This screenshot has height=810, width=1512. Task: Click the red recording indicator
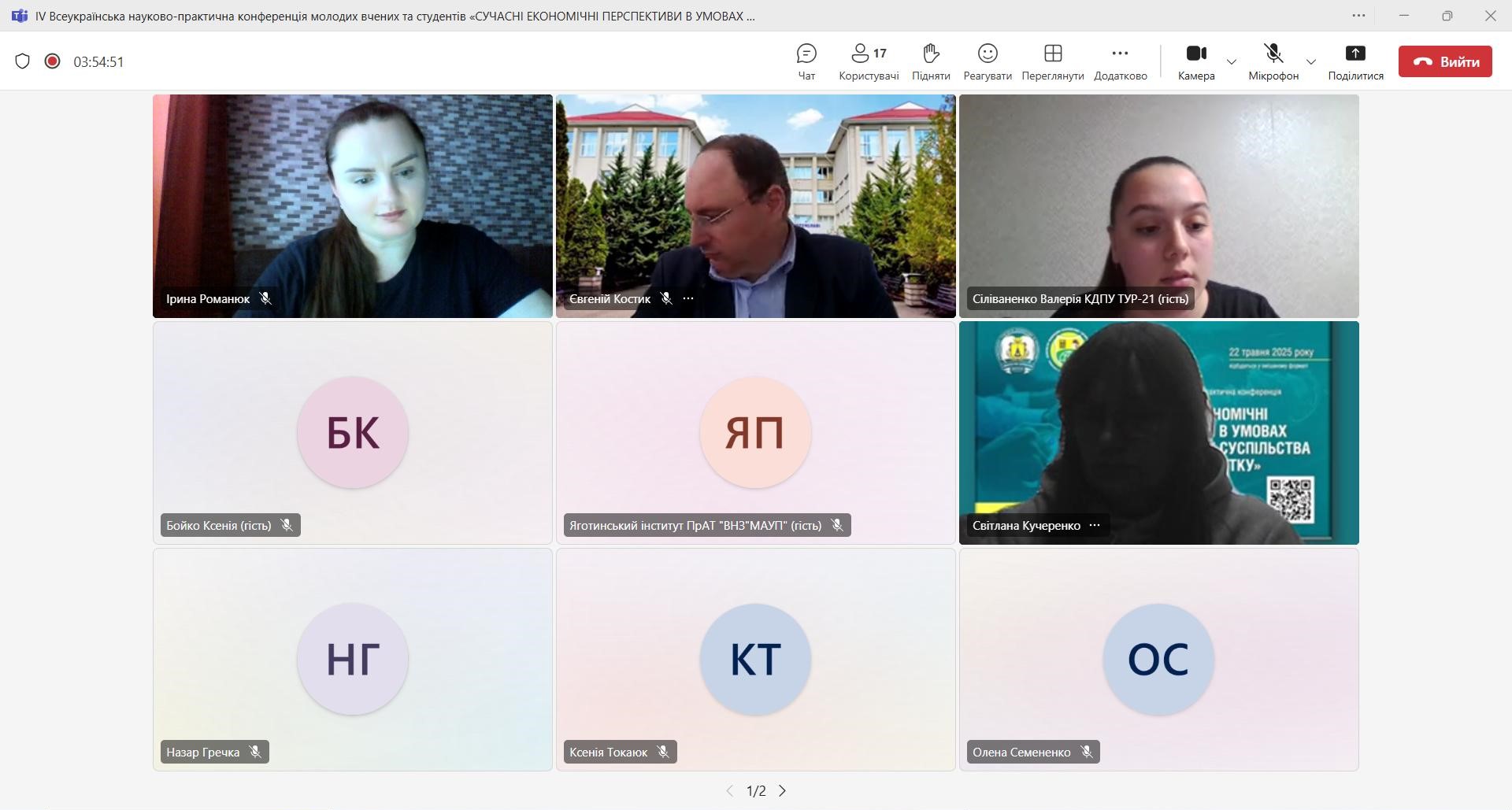pos(53,61)
